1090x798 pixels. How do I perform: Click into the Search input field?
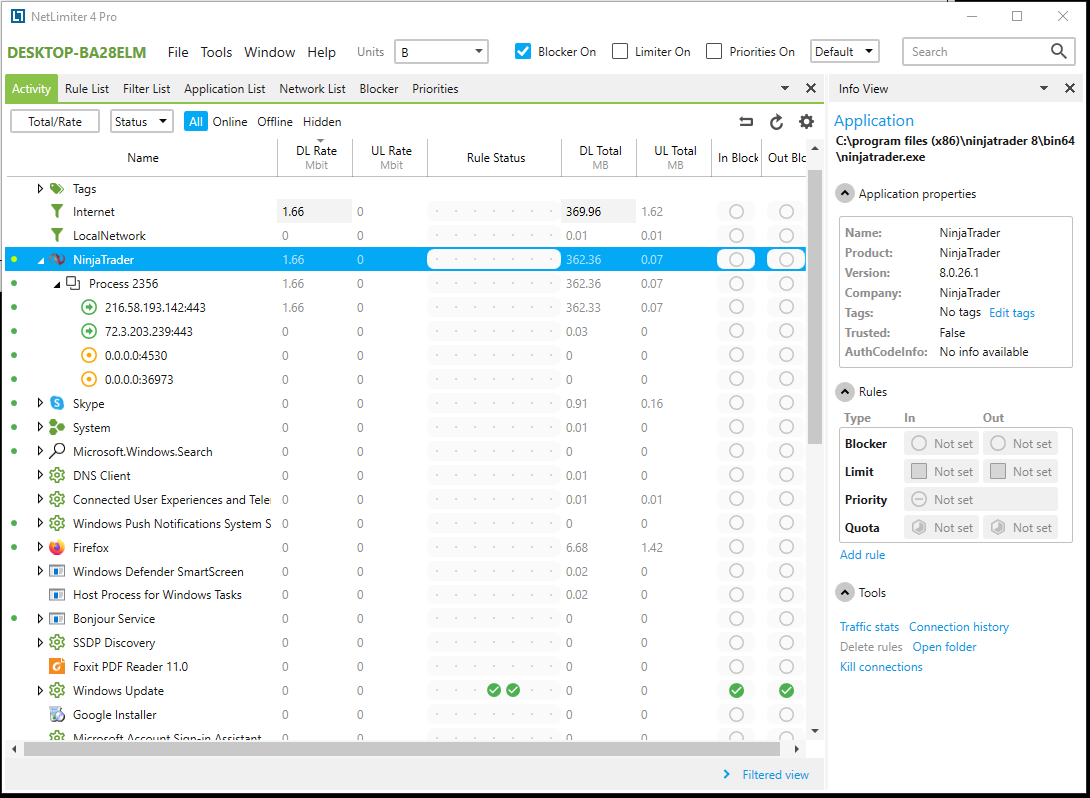click(977, 51)
